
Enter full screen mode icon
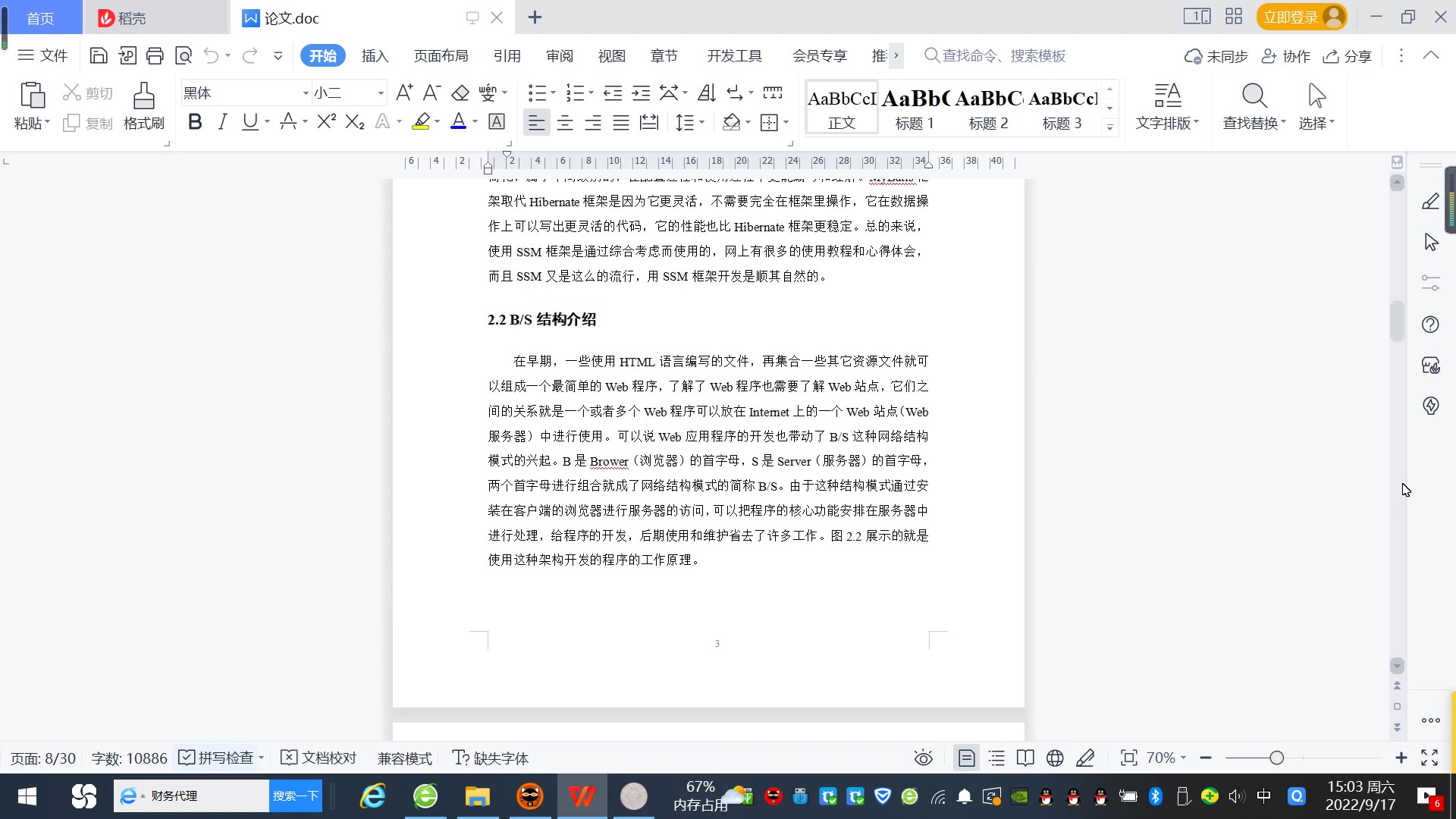pyautogui.click(x=1429, y=758)
